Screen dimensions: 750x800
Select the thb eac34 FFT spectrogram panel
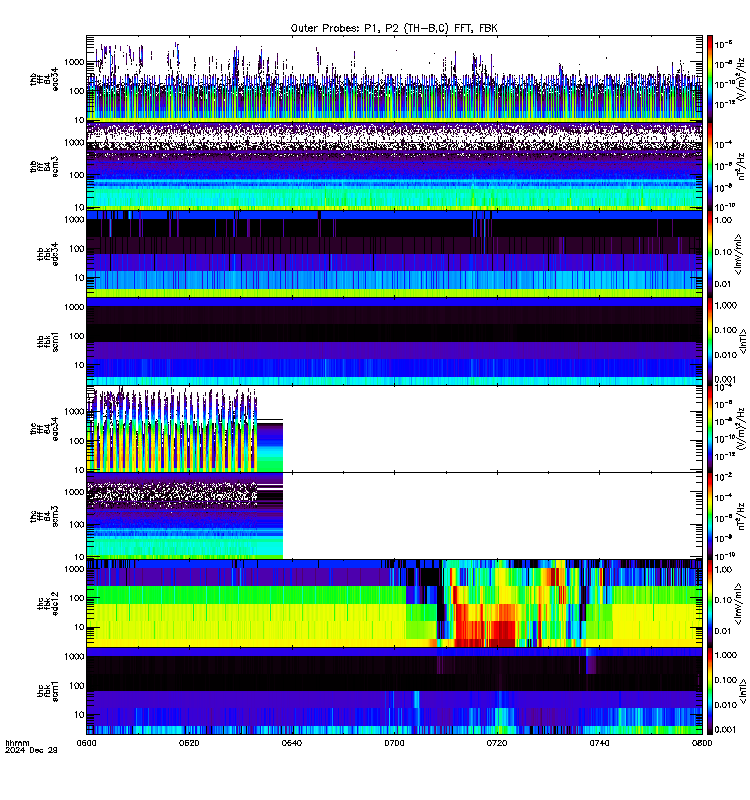point(394,79)
